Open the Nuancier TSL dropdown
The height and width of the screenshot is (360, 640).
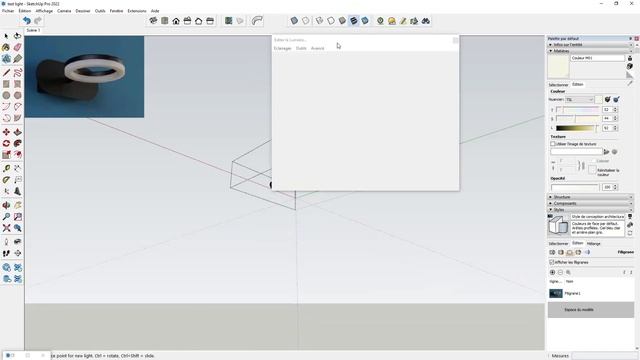580,100
